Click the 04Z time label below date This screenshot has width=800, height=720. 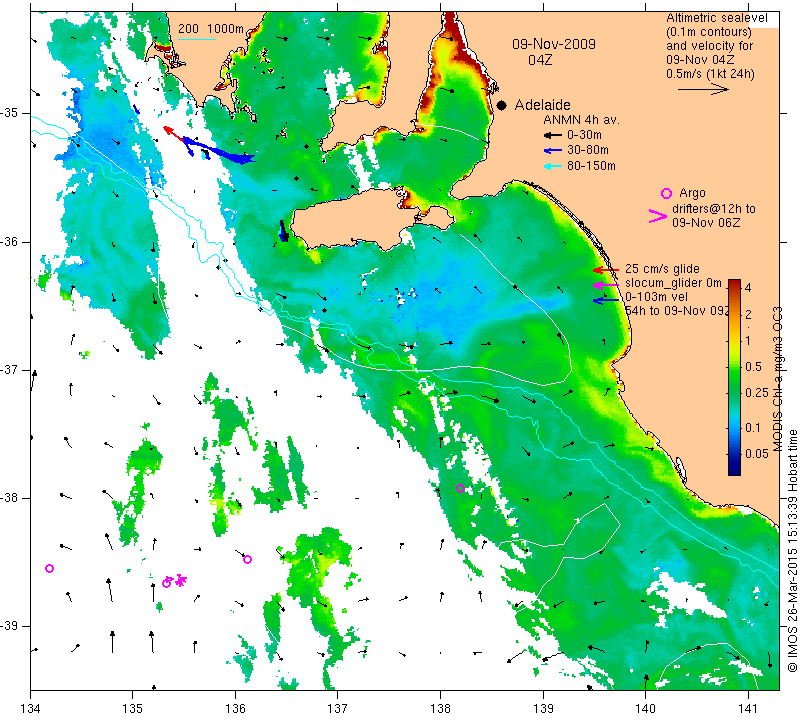540,60
